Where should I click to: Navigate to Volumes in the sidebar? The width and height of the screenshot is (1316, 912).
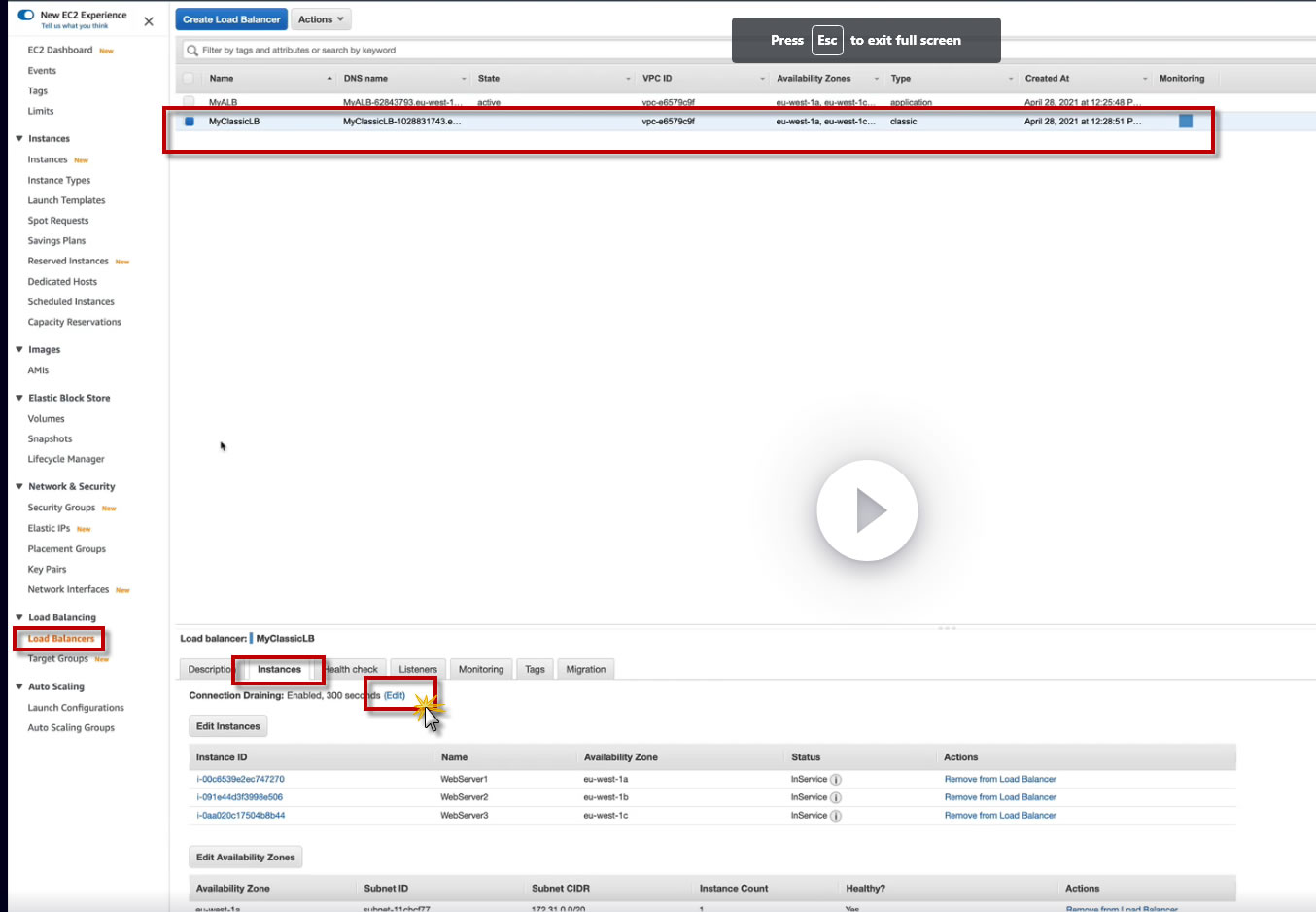tap(47, 419)
